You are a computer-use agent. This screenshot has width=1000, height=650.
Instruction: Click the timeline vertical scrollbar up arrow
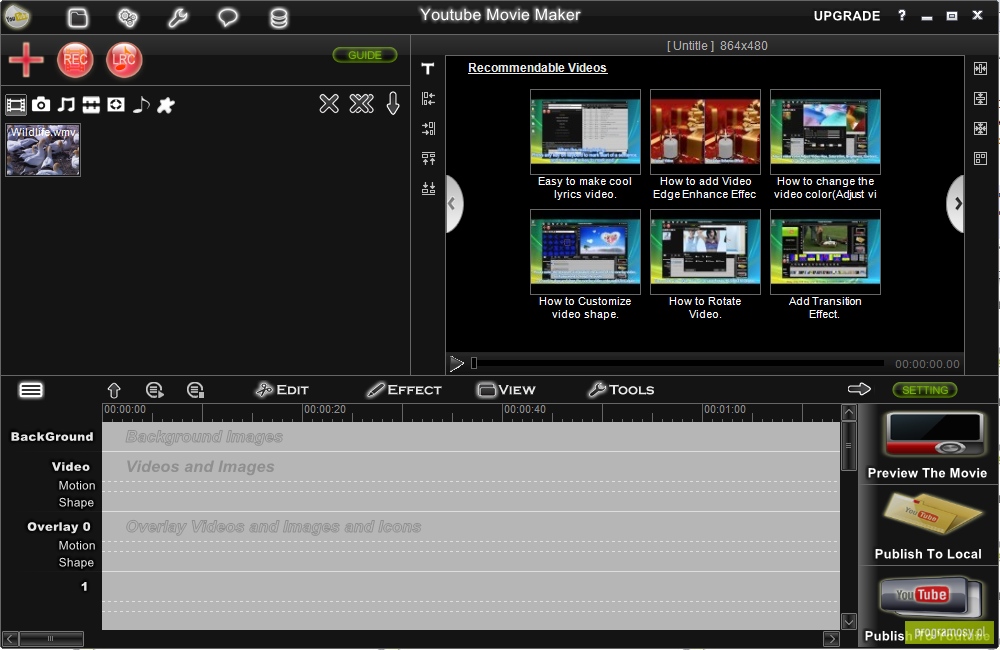(x=849, y=412)
